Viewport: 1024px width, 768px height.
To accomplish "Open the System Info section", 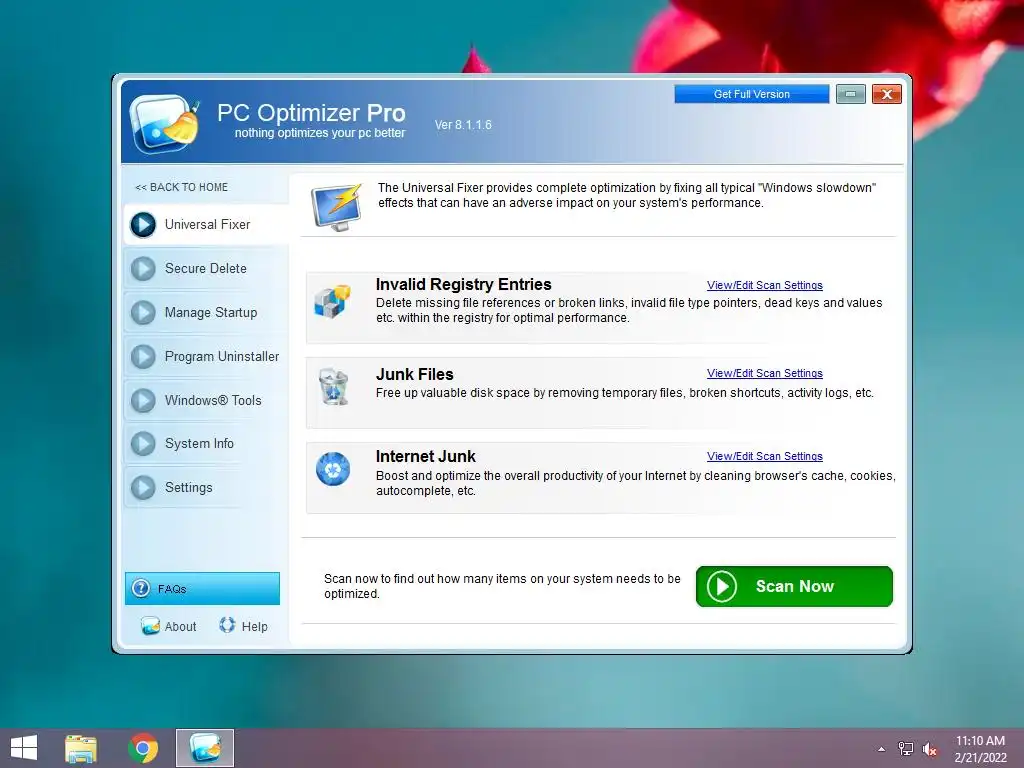I will coord(206,443).
